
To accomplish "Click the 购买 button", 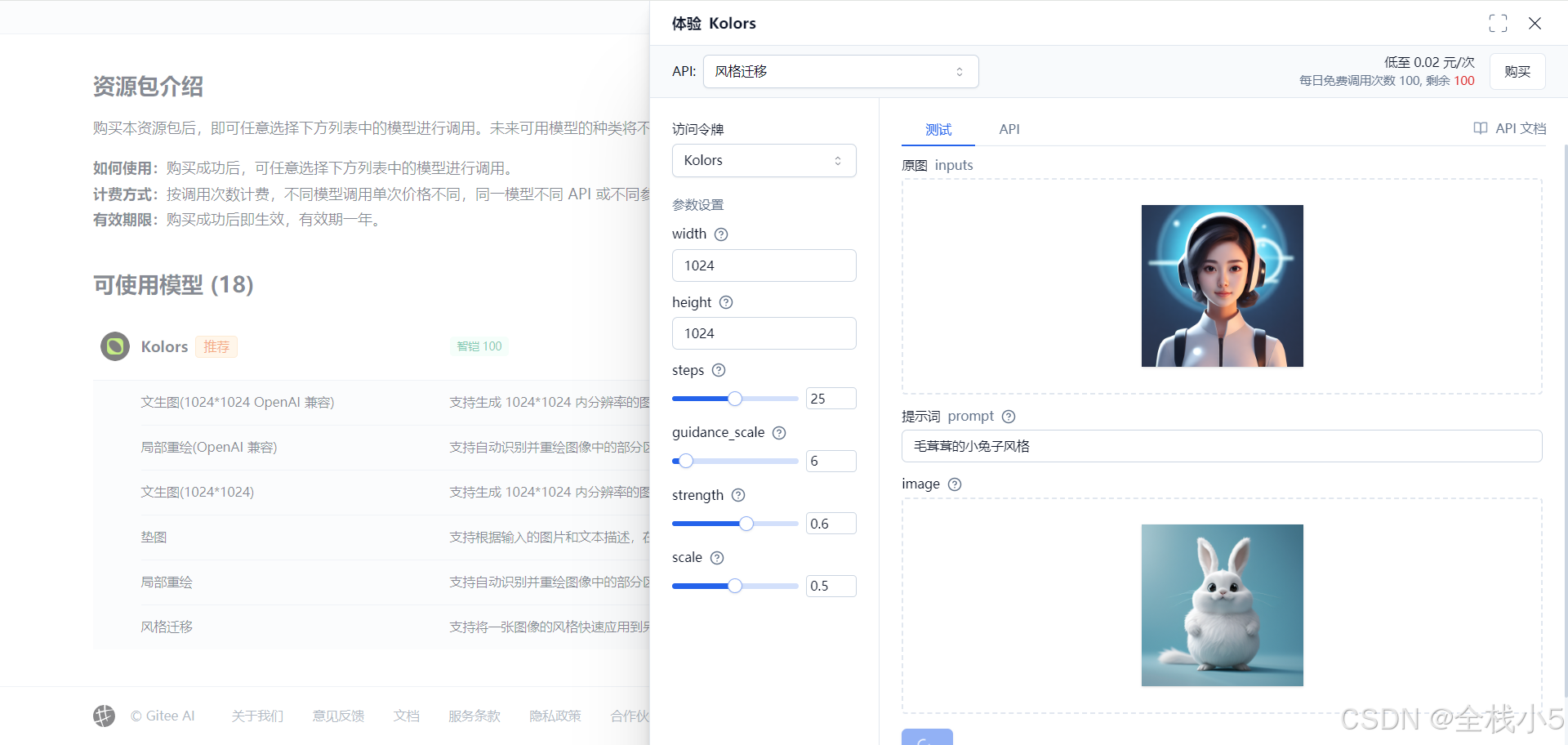I will coord(1517,72).
